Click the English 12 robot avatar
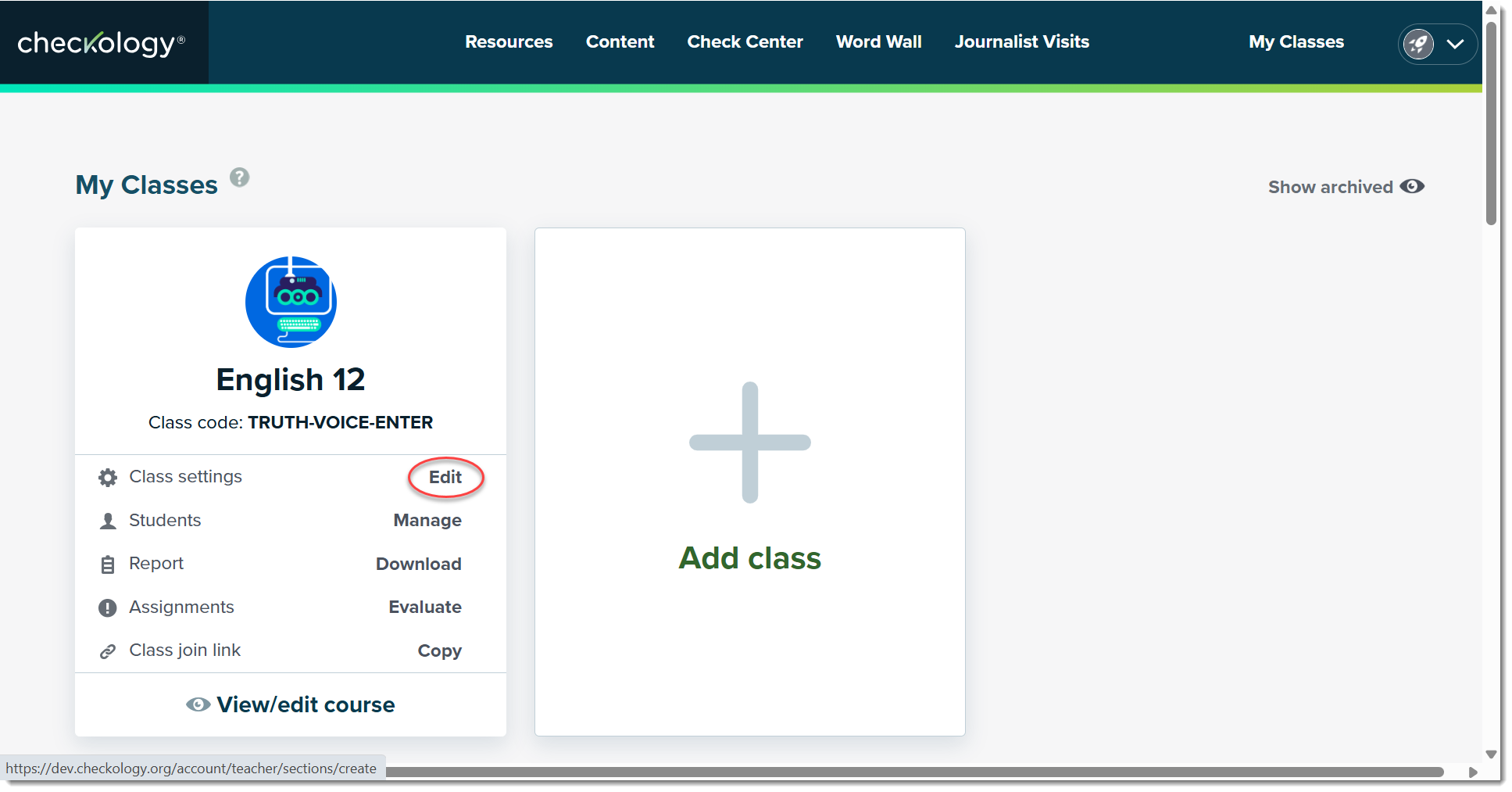 291,302
